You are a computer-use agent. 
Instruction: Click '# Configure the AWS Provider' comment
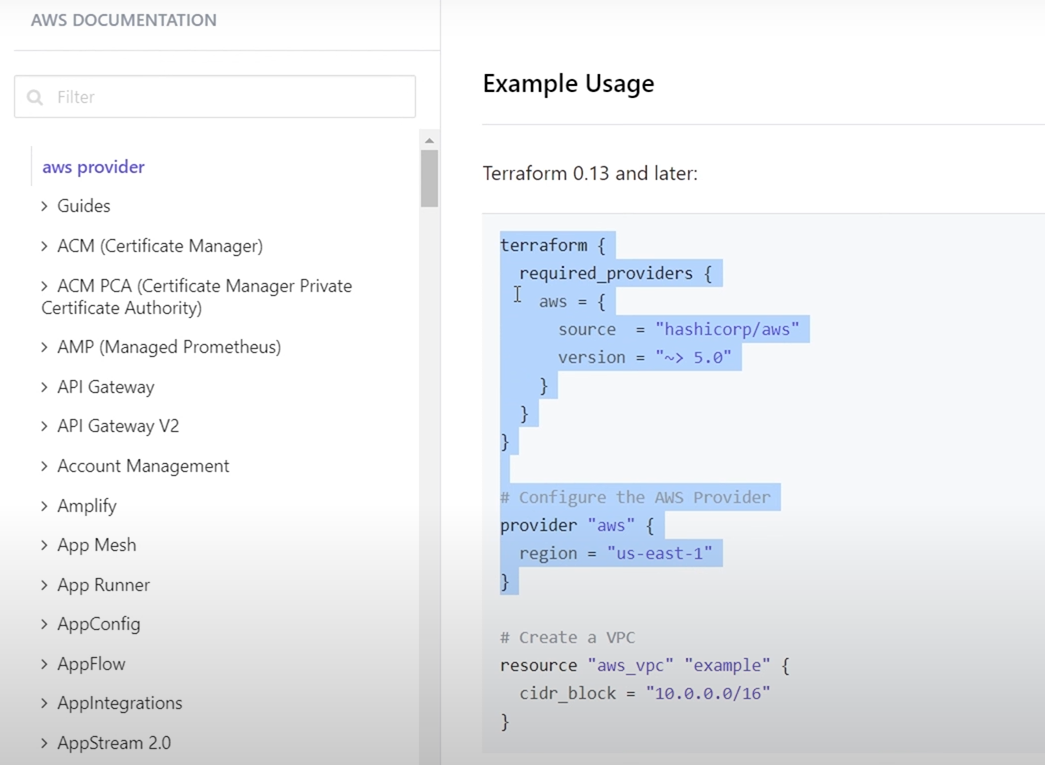635,497
